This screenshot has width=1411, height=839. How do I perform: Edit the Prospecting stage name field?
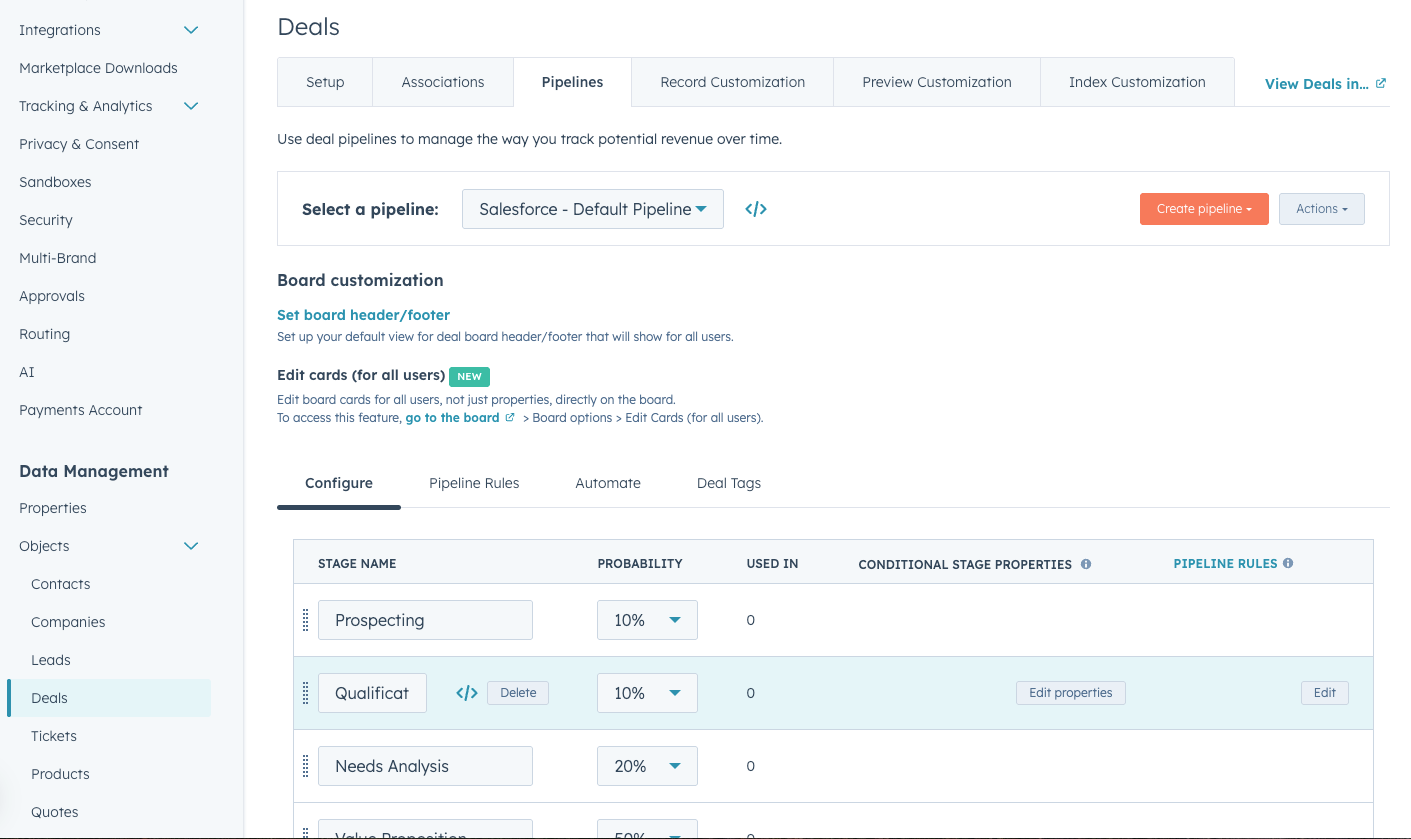pyautogui.click(x=425, y=620)
